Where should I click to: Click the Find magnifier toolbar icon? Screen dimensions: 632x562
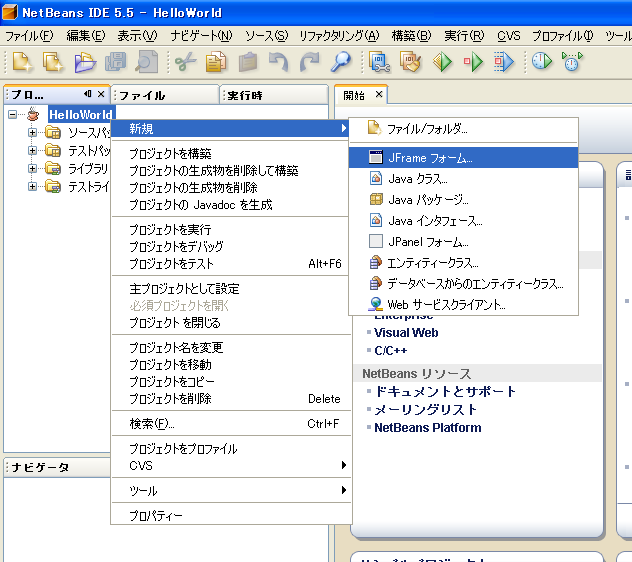tap(341, 62)
